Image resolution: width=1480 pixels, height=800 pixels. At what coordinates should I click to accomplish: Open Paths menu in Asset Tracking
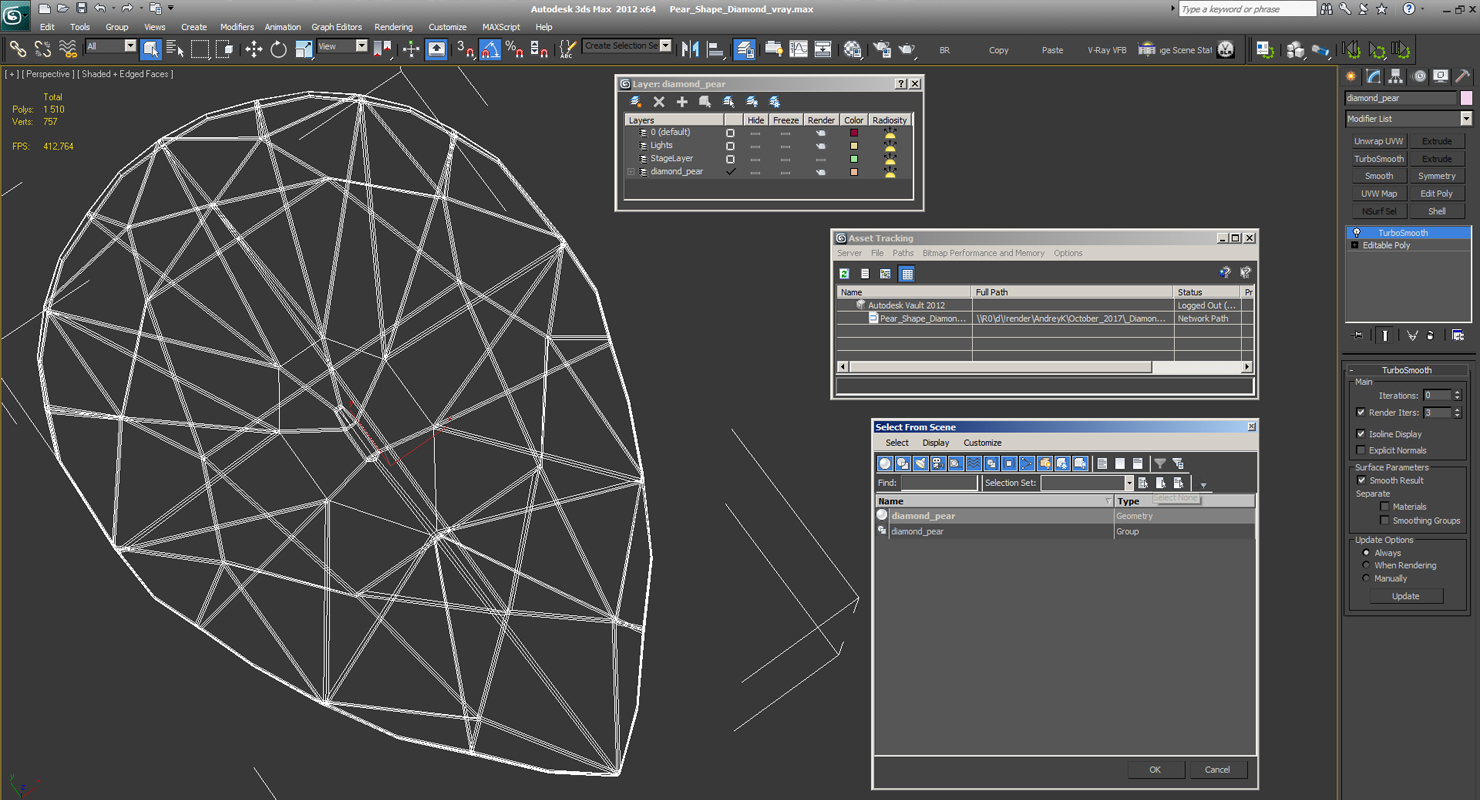click(x=903, y=253)
